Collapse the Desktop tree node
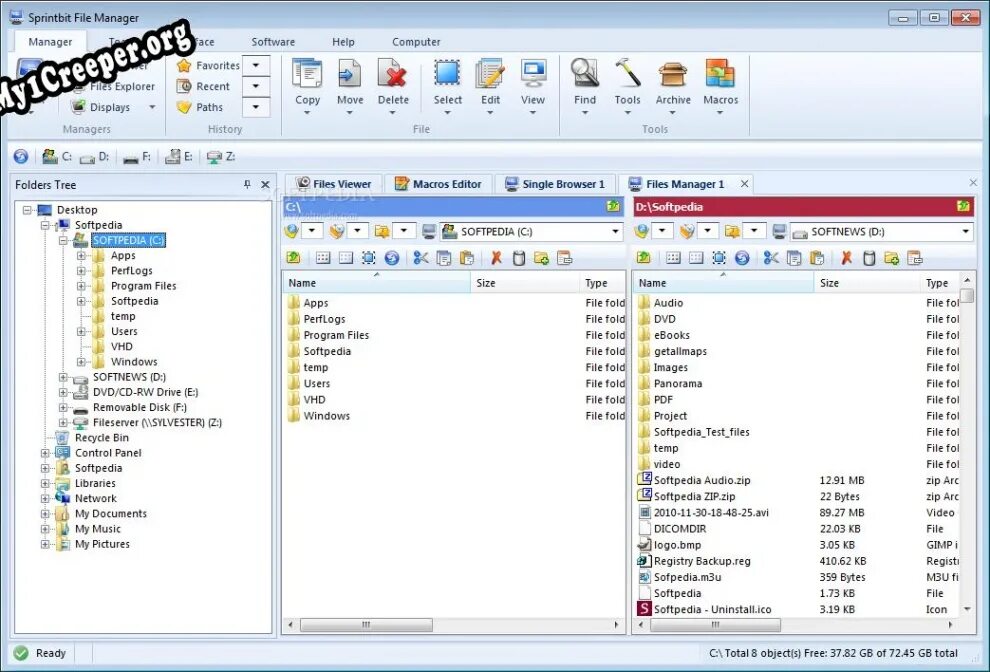 (x=27, y=210)
